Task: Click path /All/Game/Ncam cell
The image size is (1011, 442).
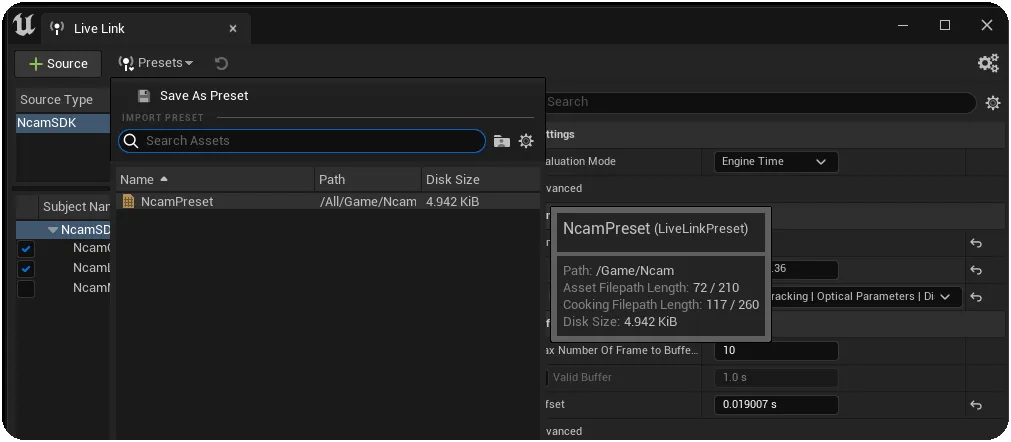Action: click(368, 201)
